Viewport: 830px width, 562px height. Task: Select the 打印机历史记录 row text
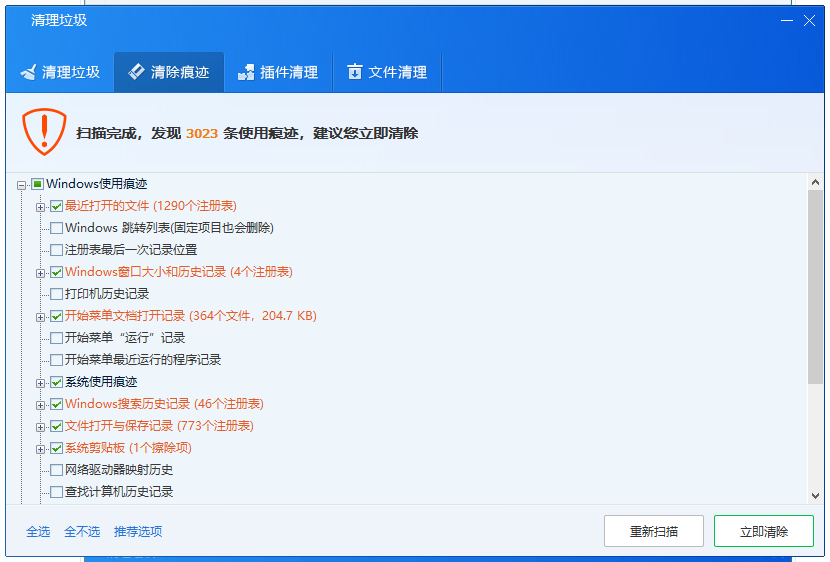pyautogui.click(x=107, y=294)
